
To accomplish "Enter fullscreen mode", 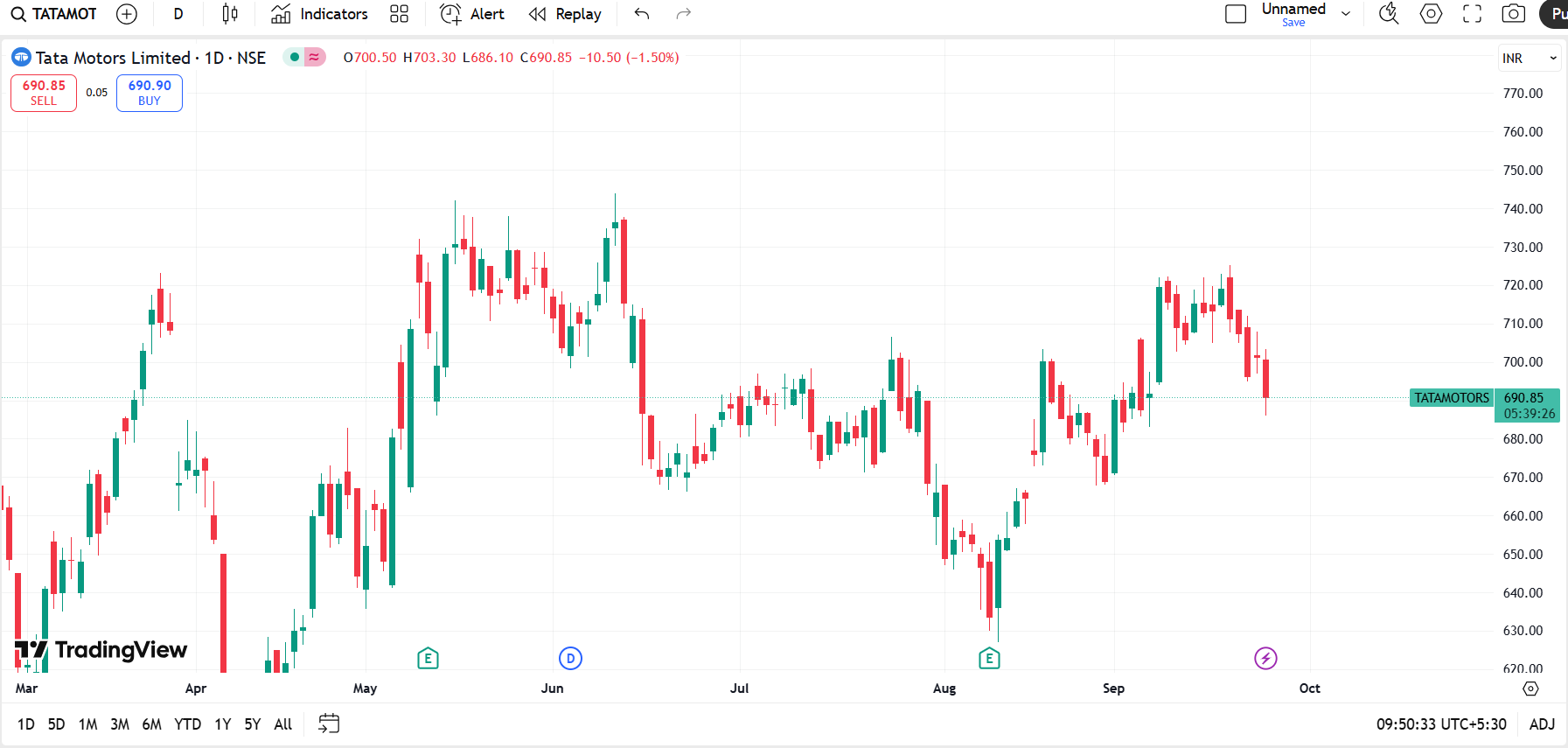I will coord(1473,14).
